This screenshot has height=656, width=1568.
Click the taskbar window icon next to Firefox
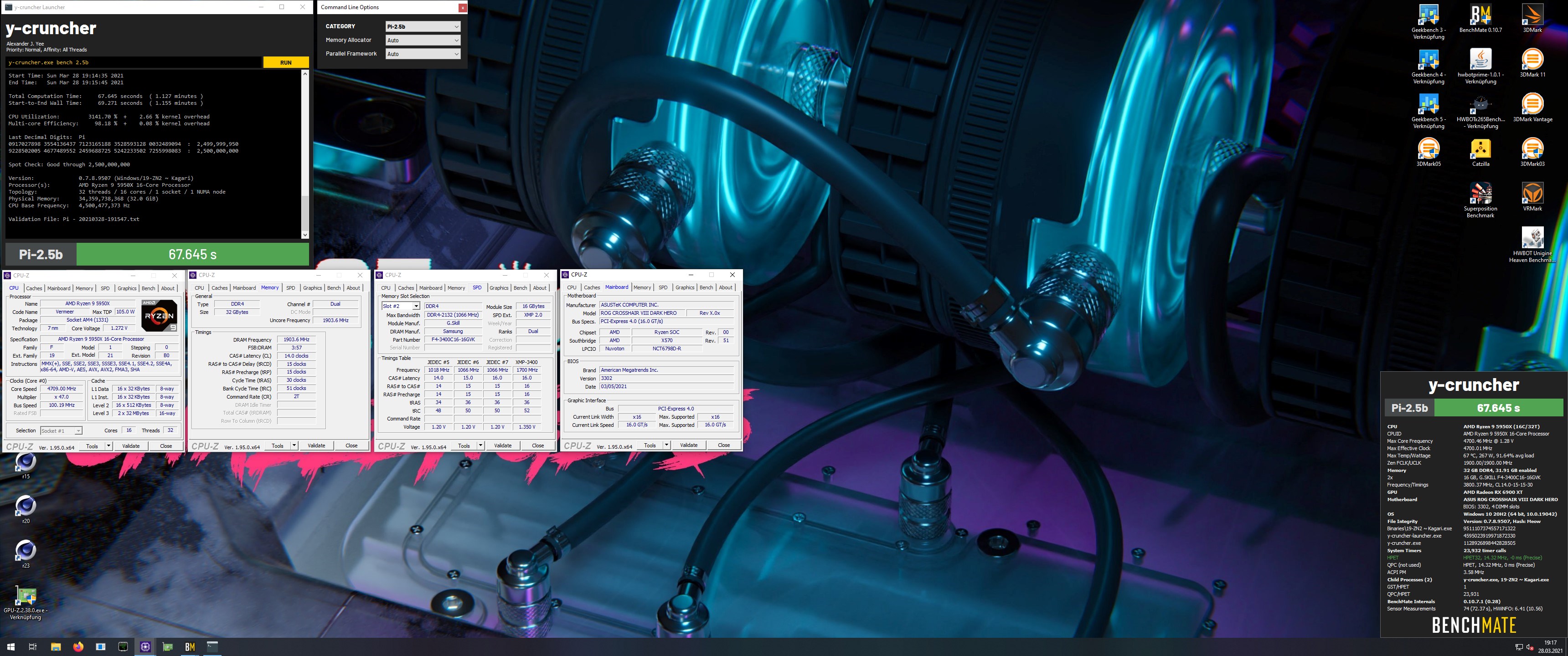click(100, 647)
